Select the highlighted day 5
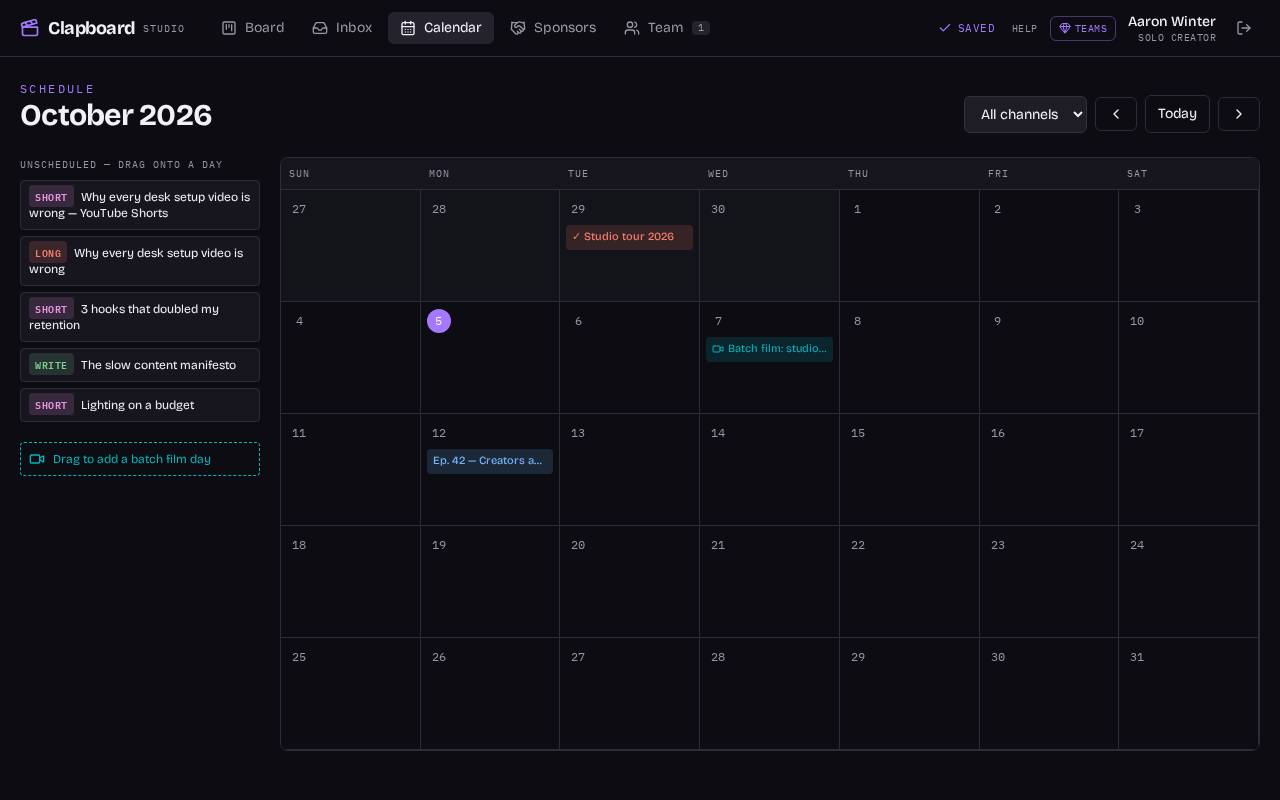This screenshot has width=1280, height=800. point(439,321)
